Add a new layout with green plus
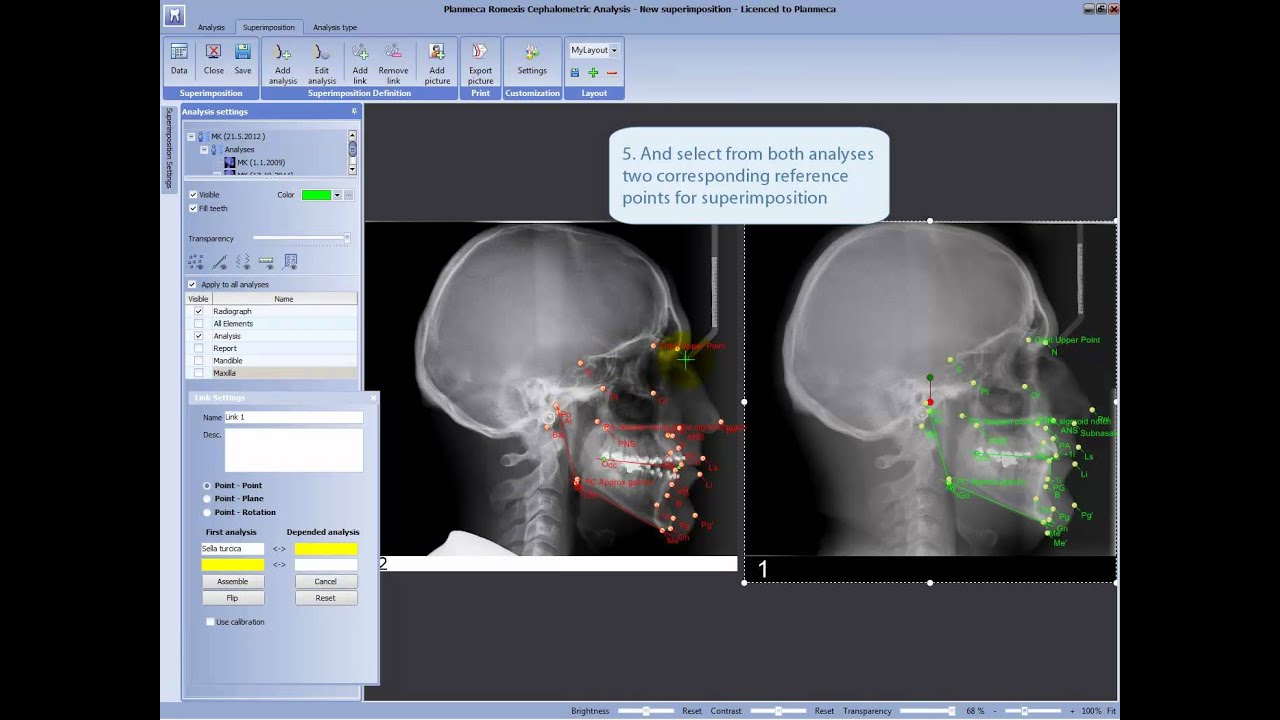Screen dimensions: 1280x720 tap(593, 73)
